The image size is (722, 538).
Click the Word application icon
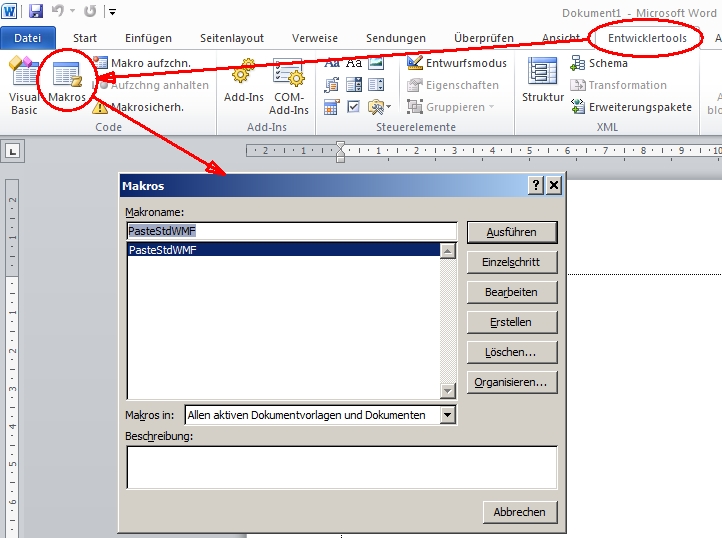[10, 11]
